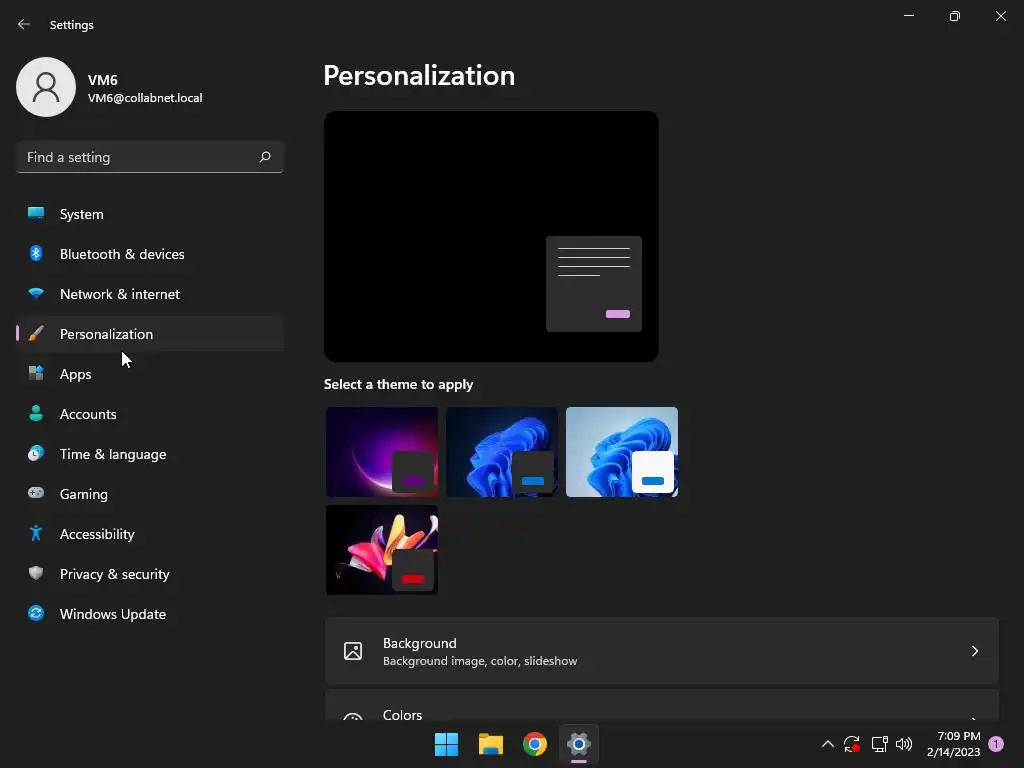Open the Background settings row
1024x768 pixels.
tap(662, 651)
